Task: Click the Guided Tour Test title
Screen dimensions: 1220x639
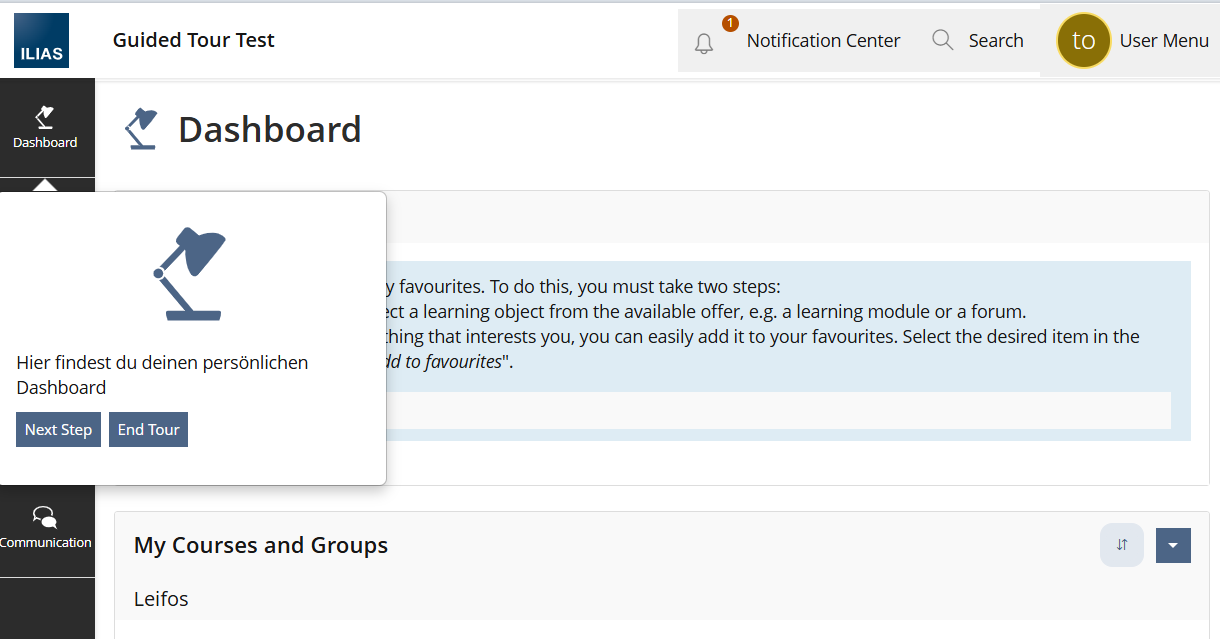Action: 194,40
